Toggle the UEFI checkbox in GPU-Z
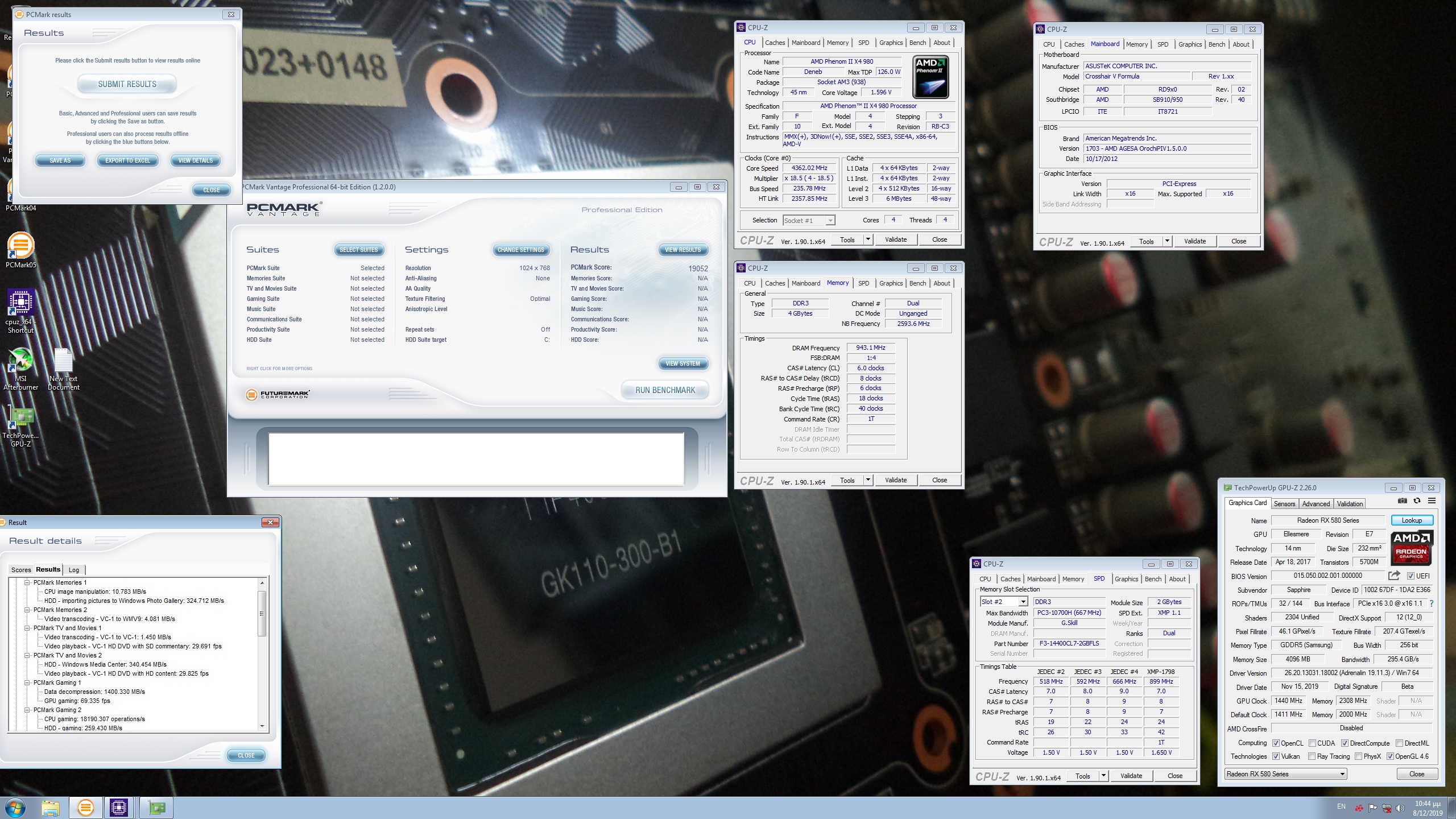The width and height of the screenshot is (1456, 819). (1410, 576)
